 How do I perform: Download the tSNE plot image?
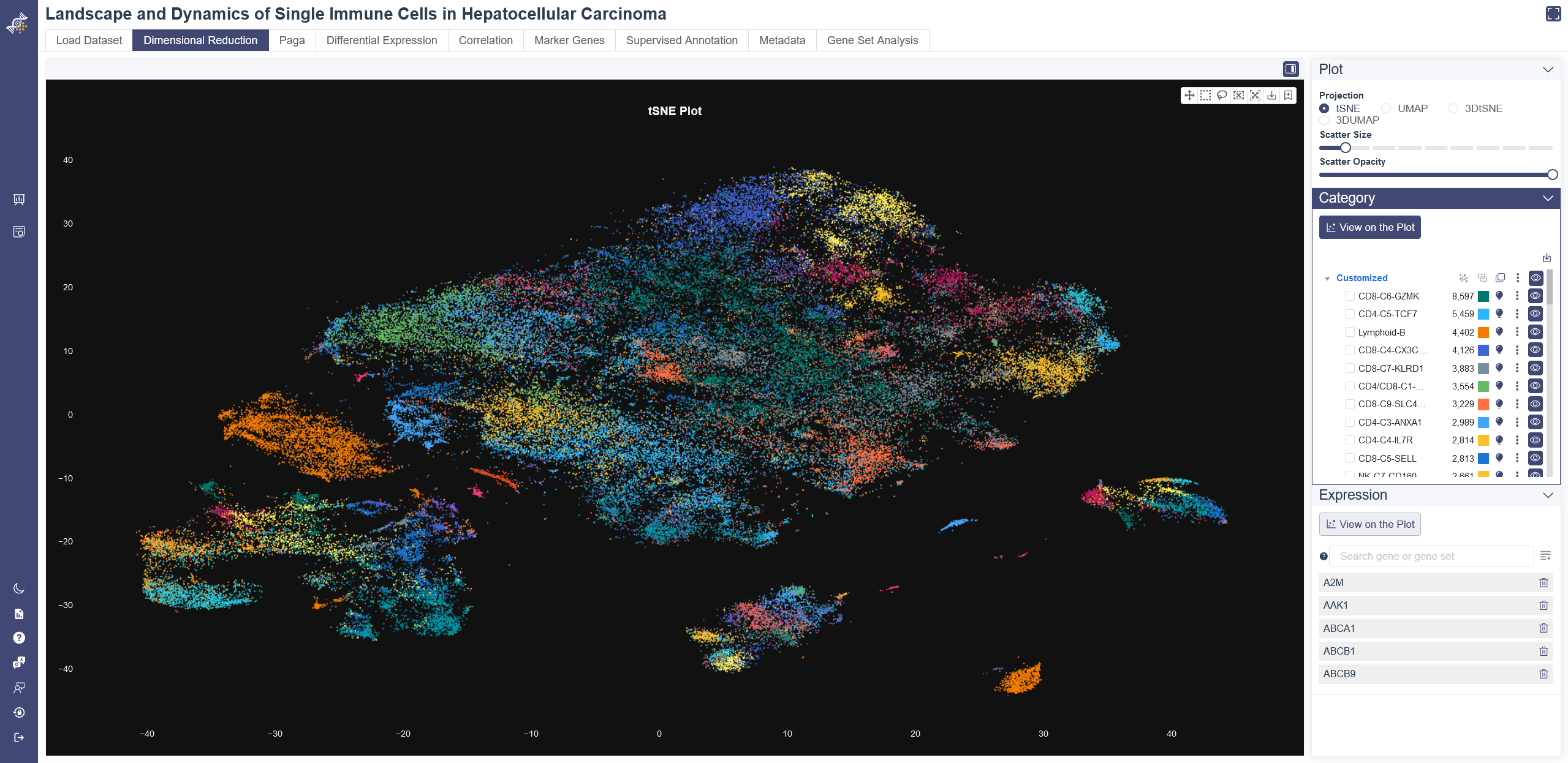coord(1271,96)
